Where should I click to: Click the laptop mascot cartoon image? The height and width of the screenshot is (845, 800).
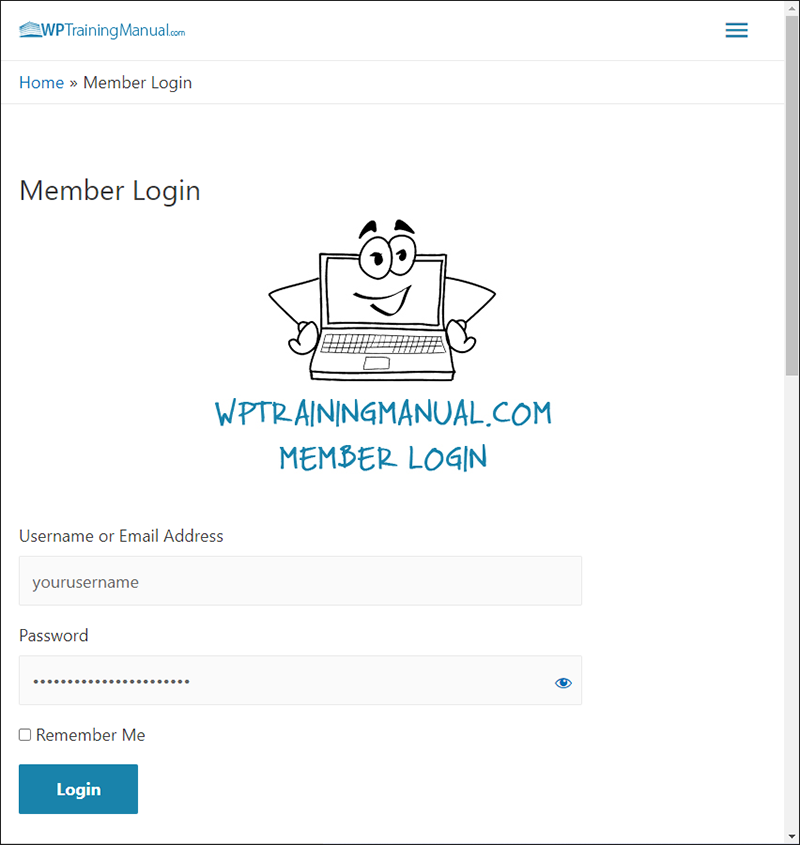[382, 300]
